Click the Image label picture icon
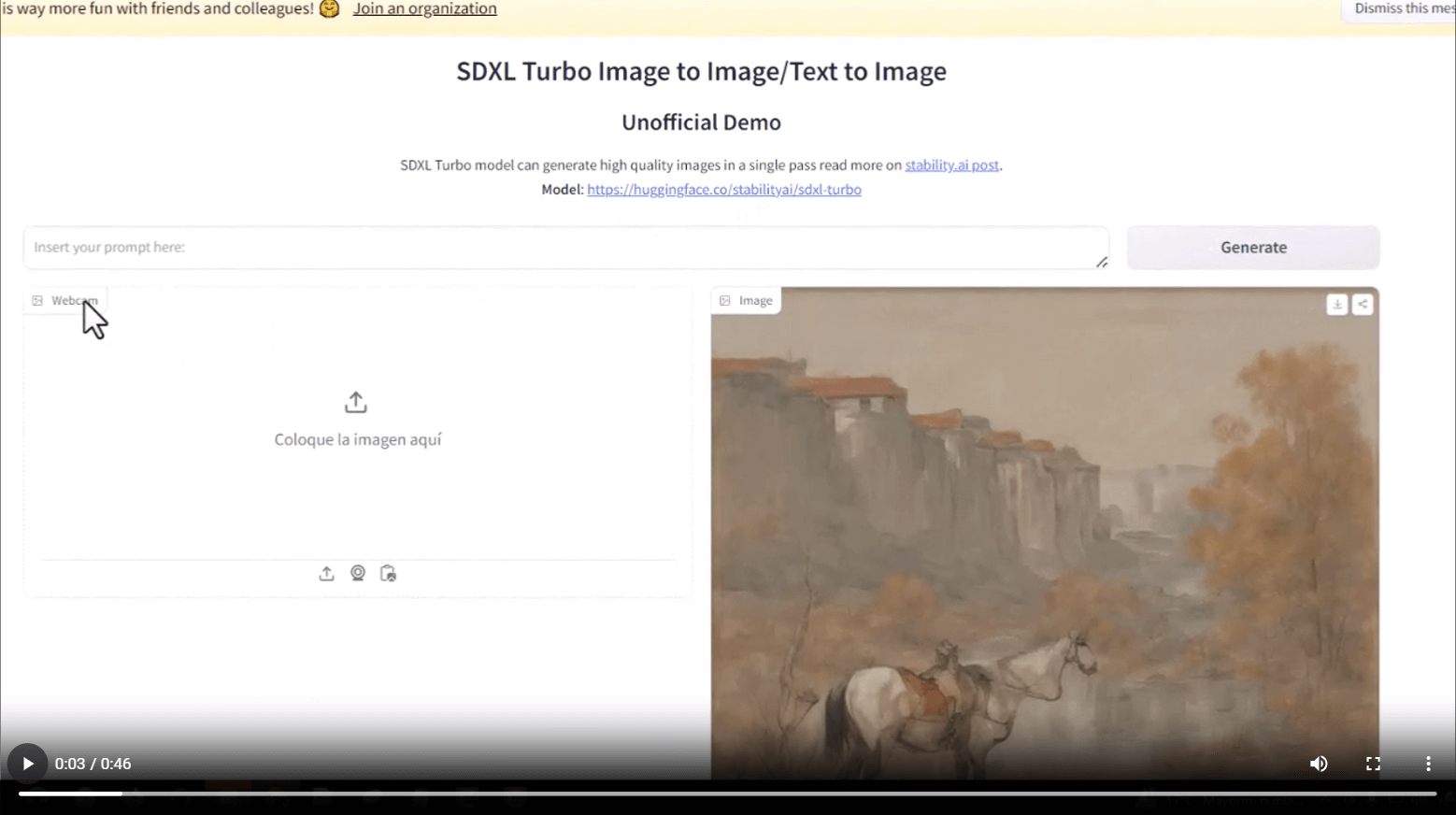 tap(725, 301)
